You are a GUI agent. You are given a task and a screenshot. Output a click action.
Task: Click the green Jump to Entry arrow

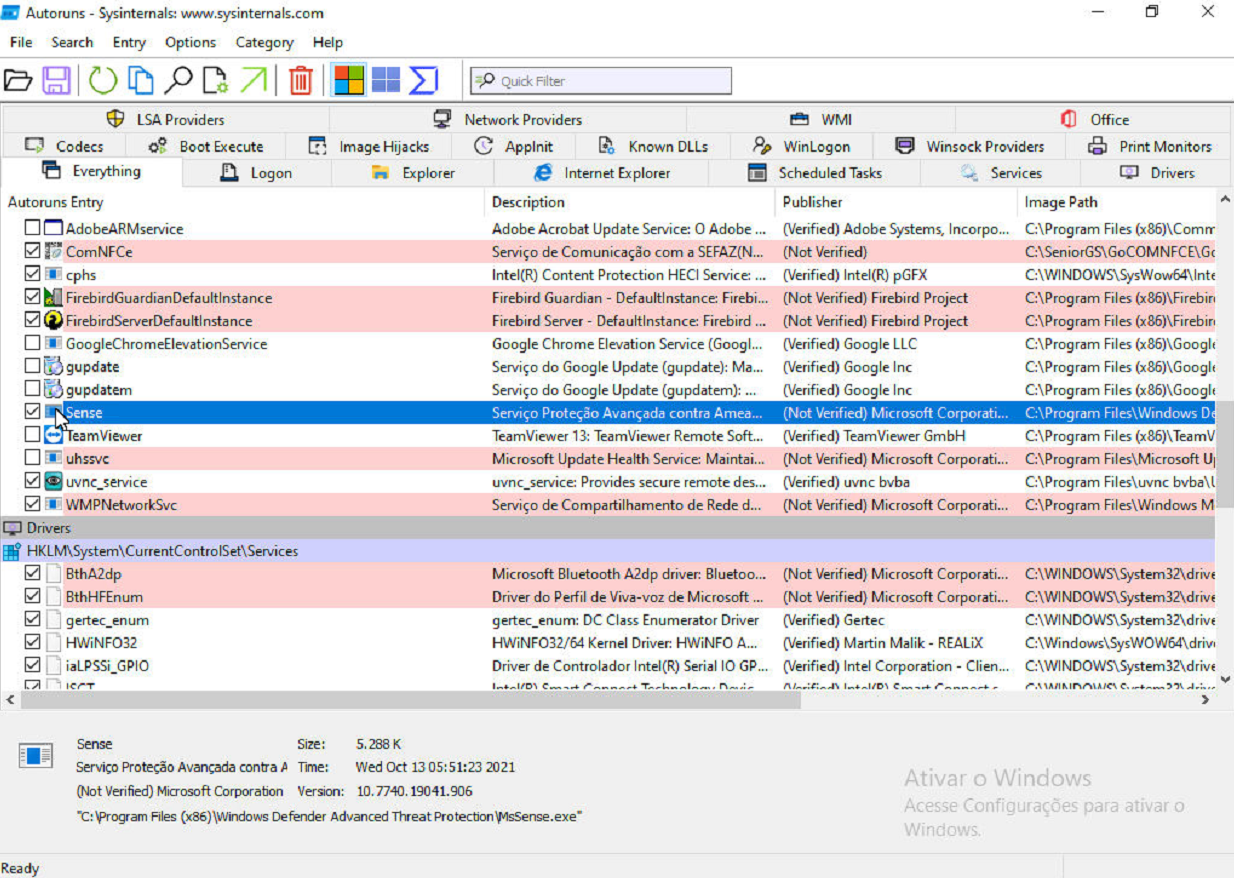[254, 80]
